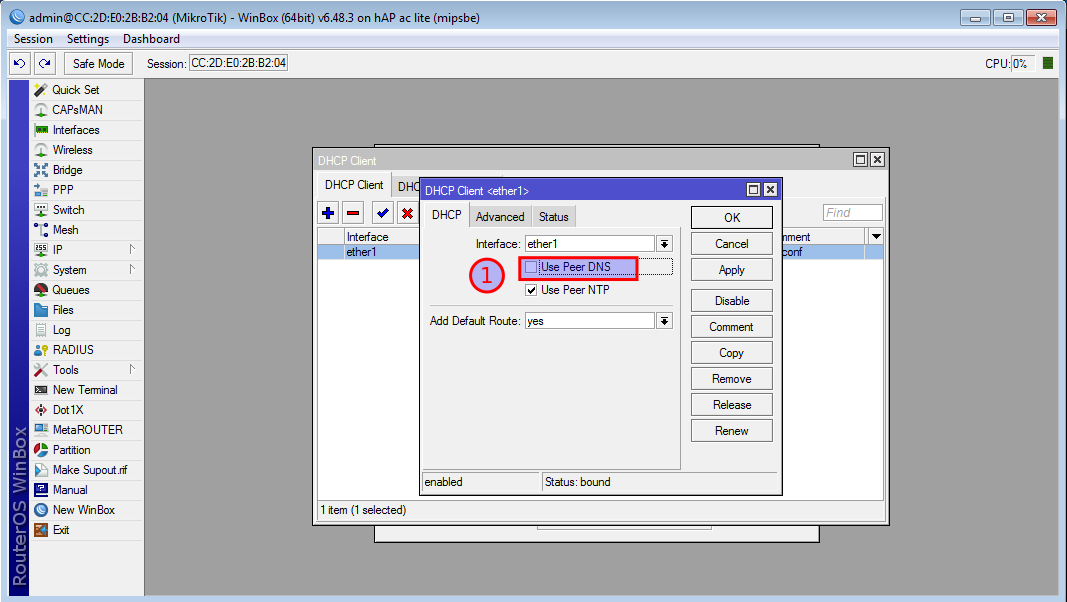The image size is (1067, 602).
Task: Click the Add Default Route value field
Action: 590,321
